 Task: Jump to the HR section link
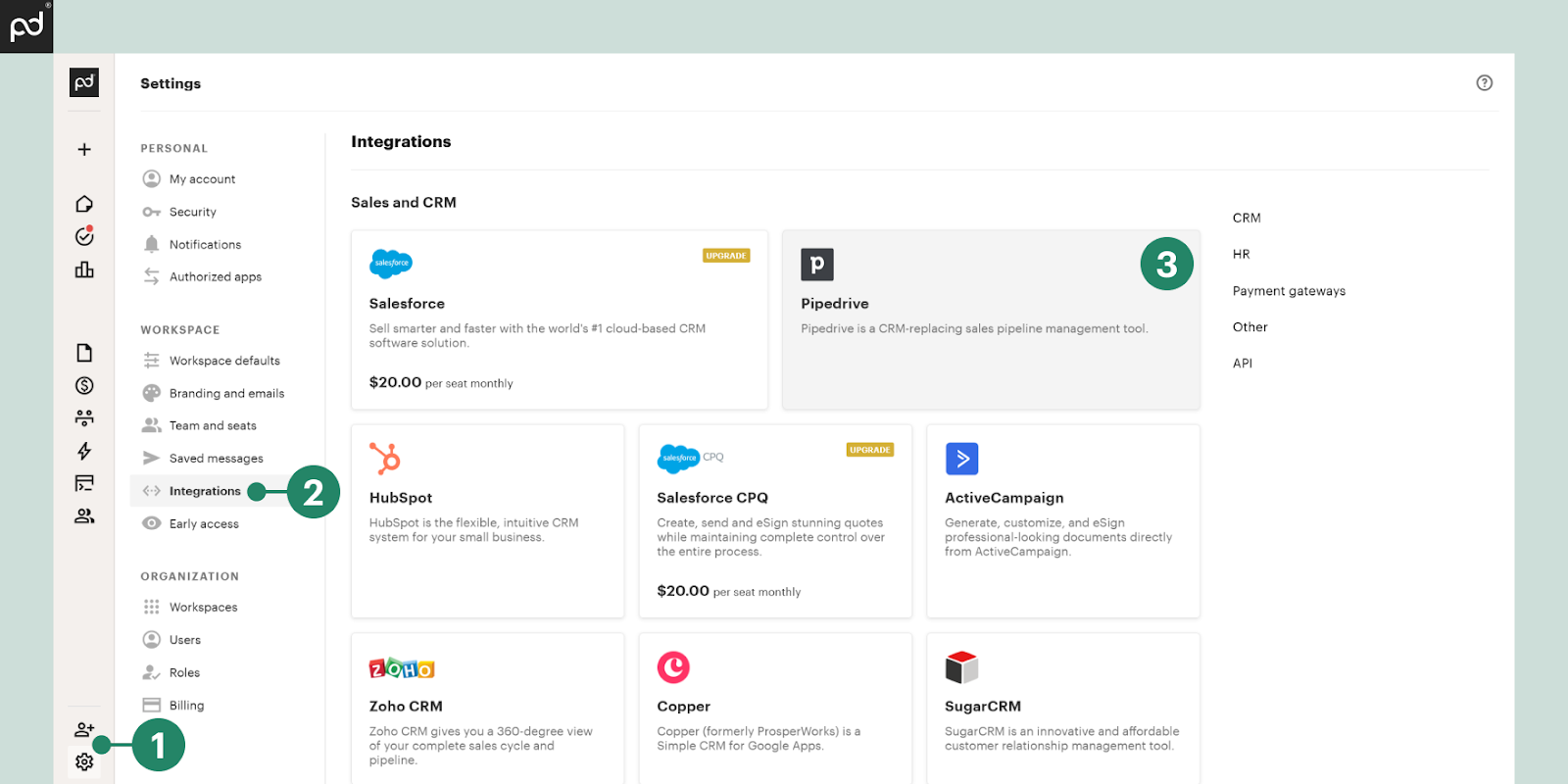pos(1241,254)
